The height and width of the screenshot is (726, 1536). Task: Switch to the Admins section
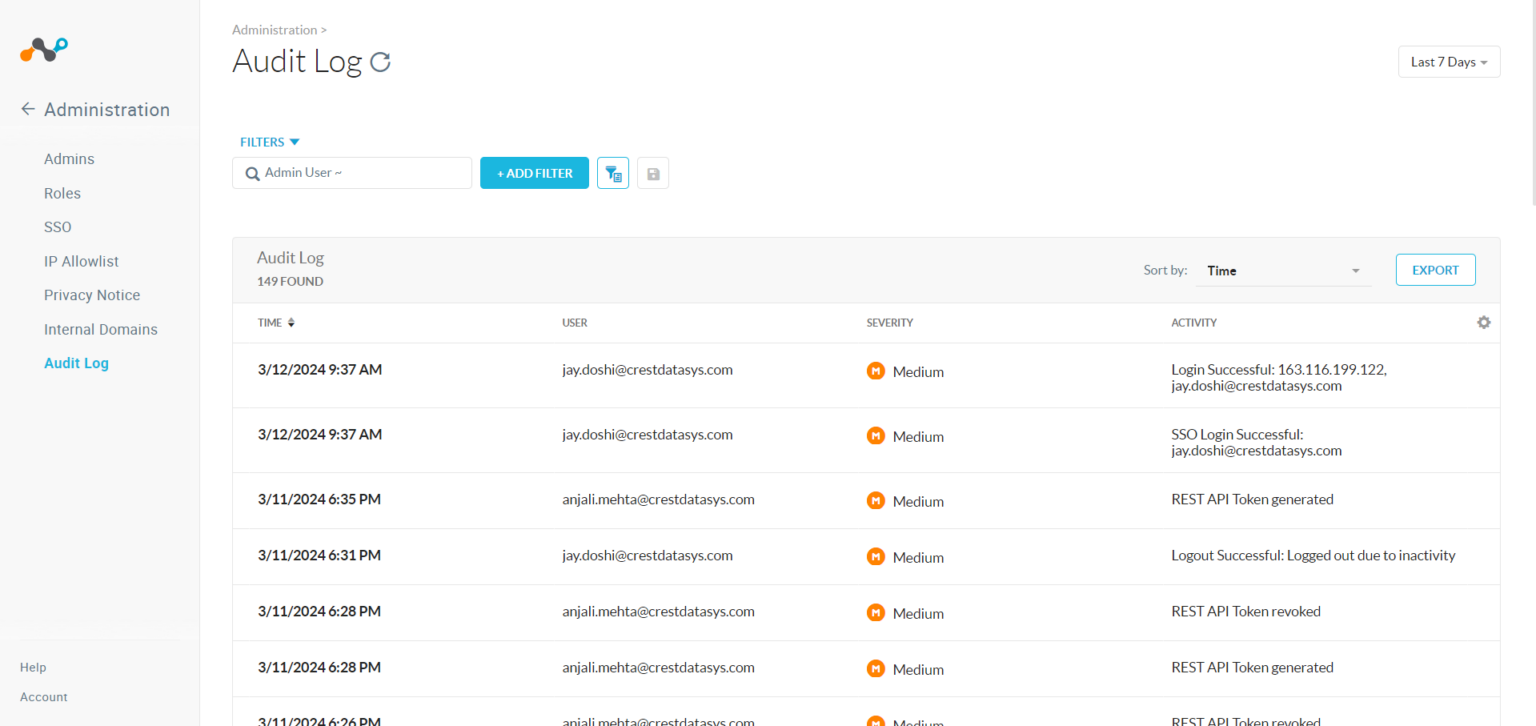[69, 158]
